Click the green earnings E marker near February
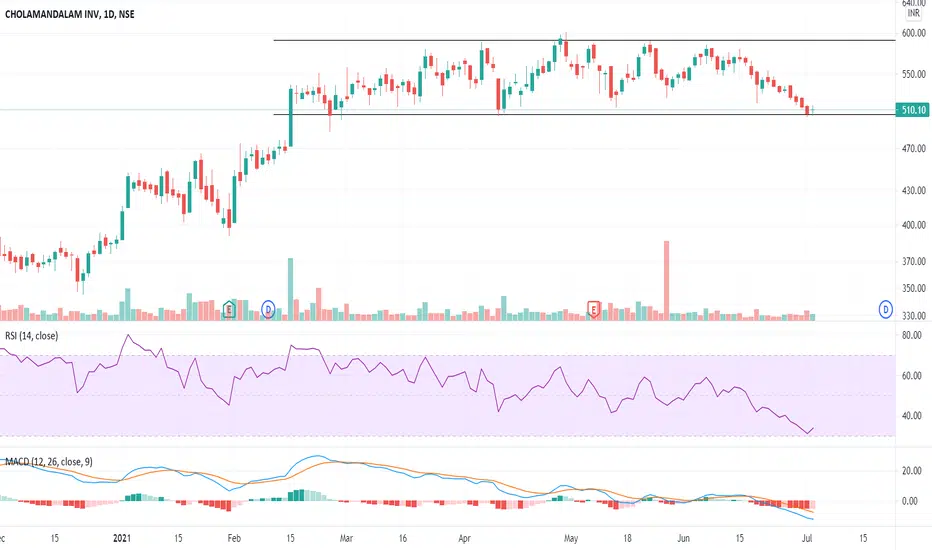Viewport: 932px width, 550px height. click(x=229, y=309)
